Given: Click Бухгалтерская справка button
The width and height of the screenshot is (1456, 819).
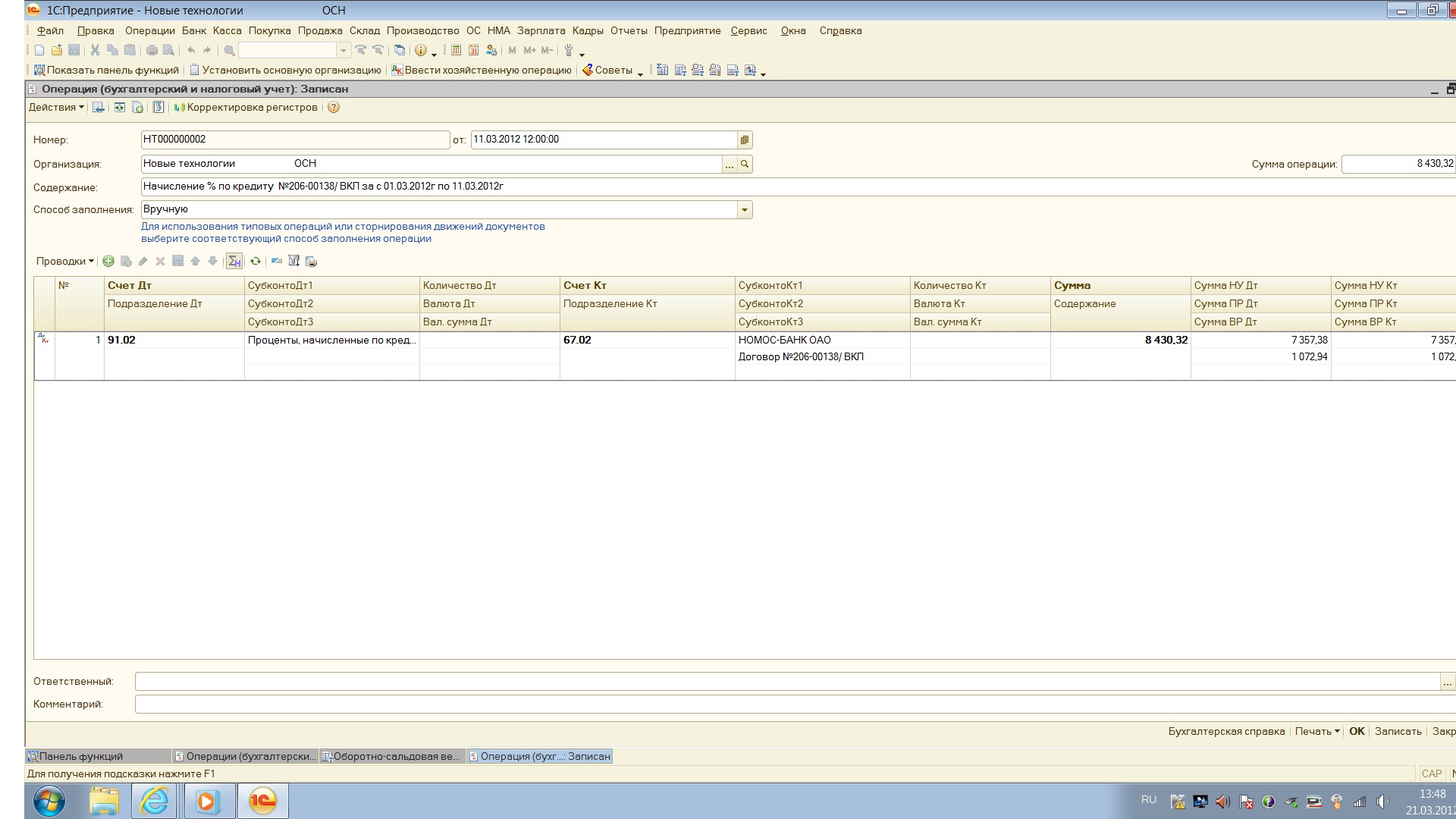Looking at the screenshot, I should point(1225,732).
